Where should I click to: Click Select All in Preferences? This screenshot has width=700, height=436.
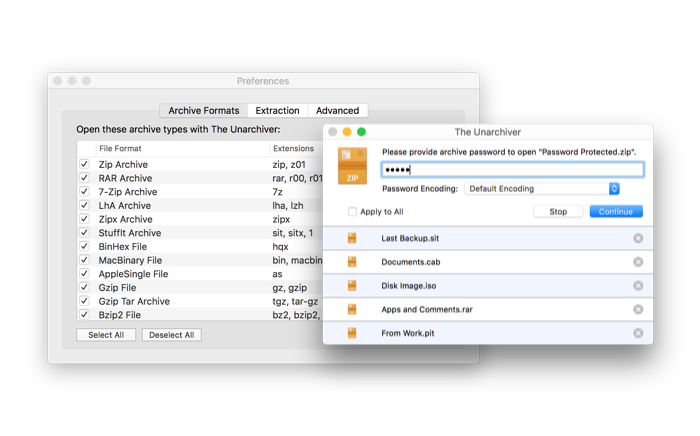coord(106,335)
